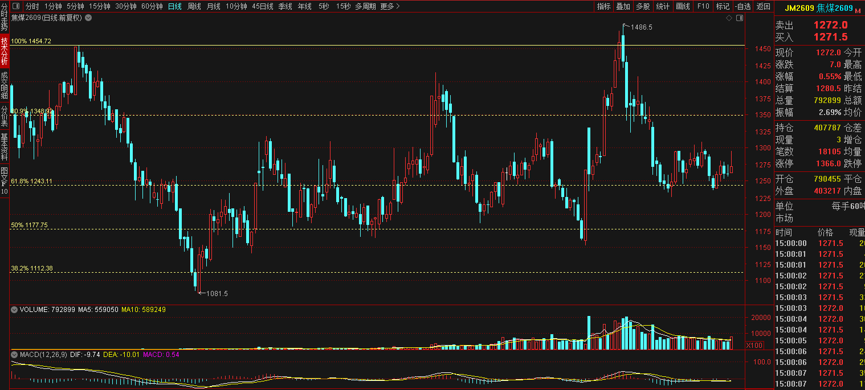Click the 焦煤2609 contract name header

tap(835, 8)
